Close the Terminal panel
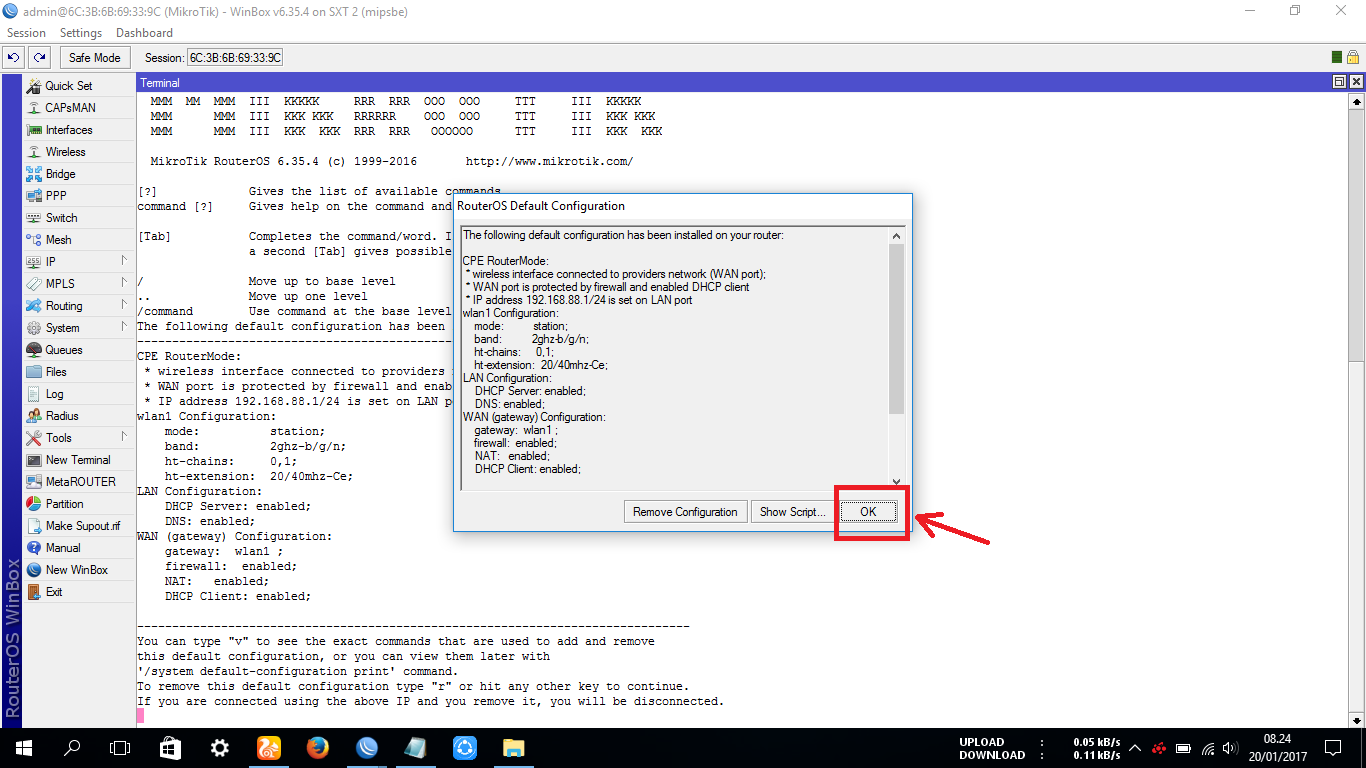 pyautogui.click(x=1356, y=82)
